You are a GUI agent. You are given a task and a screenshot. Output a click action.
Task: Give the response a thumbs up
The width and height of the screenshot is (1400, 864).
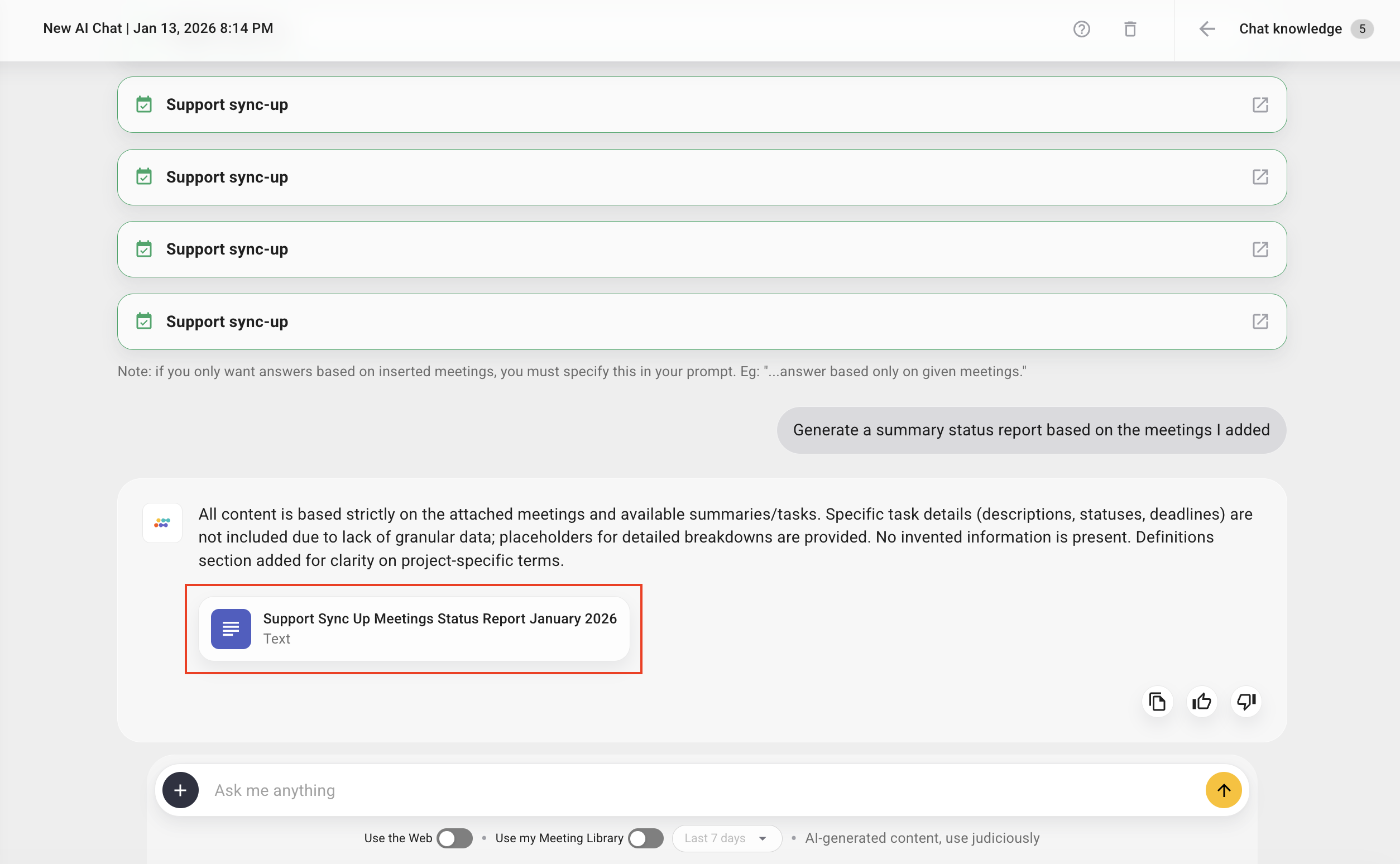click(1201, 702)
